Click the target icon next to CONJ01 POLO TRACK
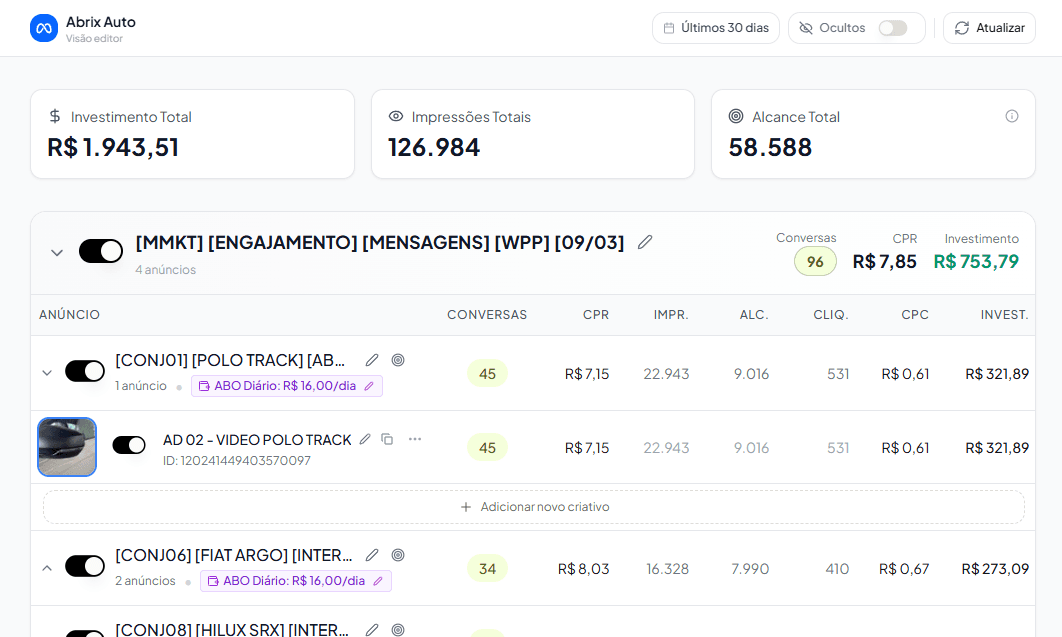1062x637 pixels. [398, 360]
